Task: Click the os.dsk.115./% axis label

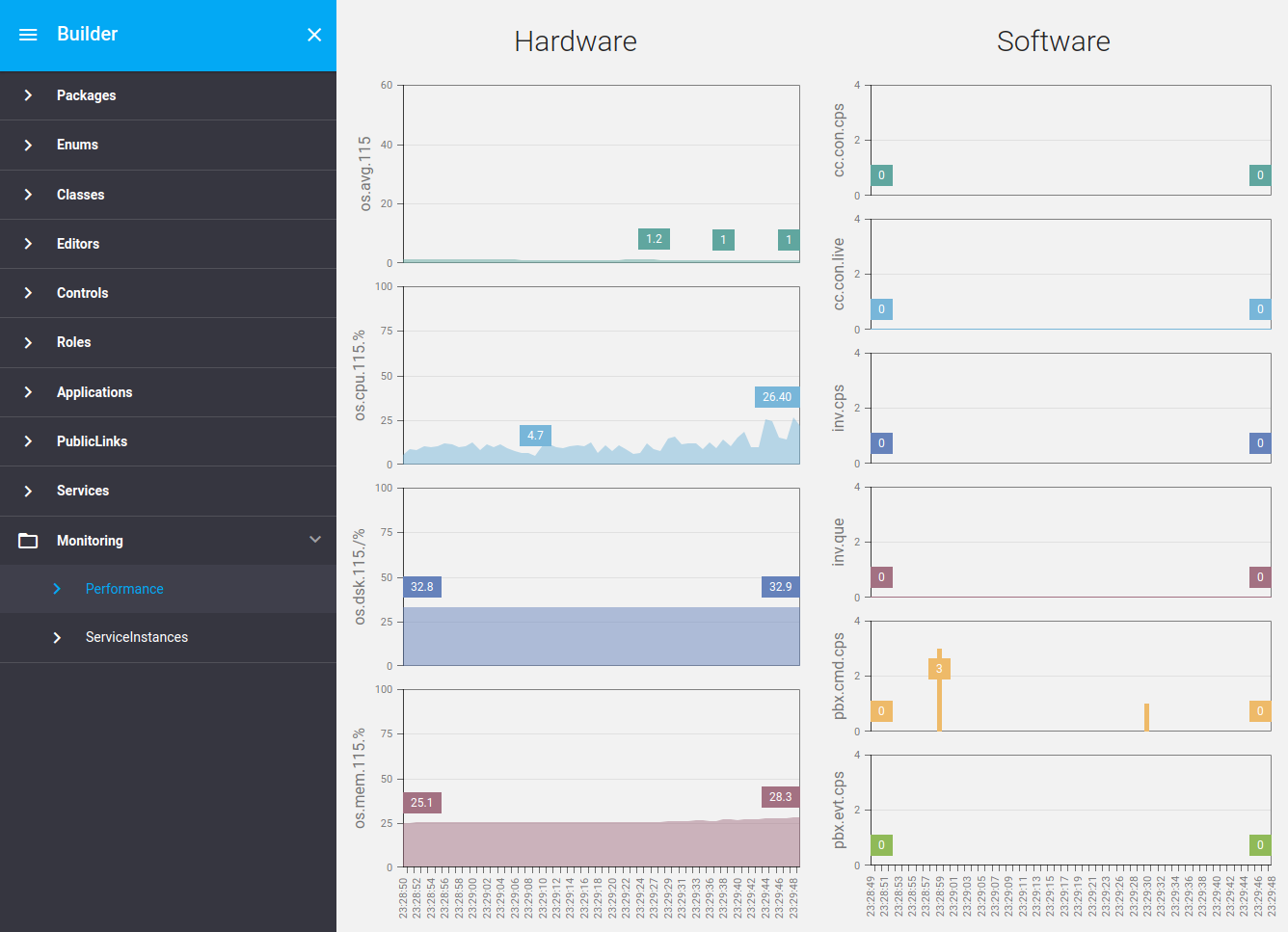Action: [x=360, y=576]
